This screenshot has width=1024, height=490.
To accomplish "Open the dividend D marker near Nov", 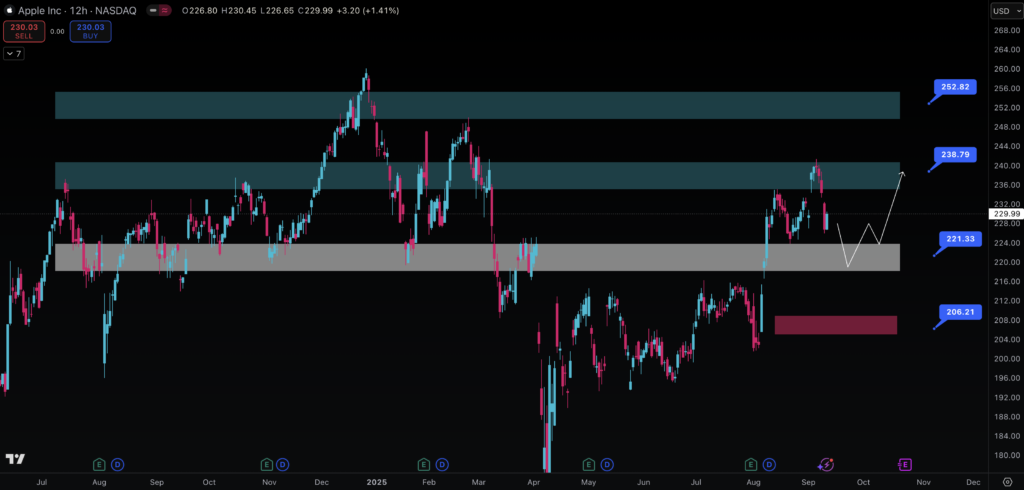I will (282, 465).
